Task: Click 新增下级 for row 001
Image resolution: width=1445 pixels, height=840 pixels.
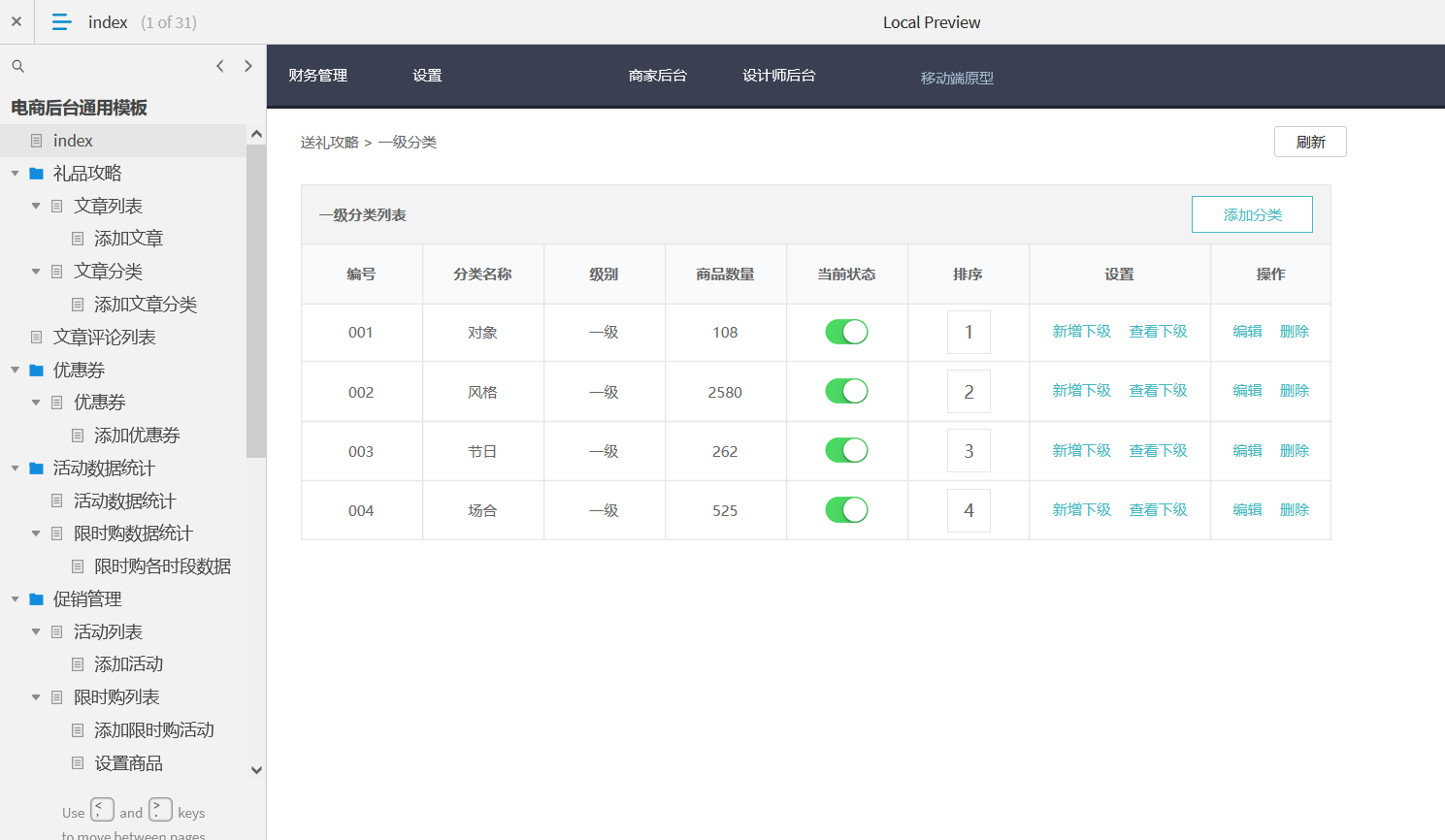Action: pos(1081,332)
